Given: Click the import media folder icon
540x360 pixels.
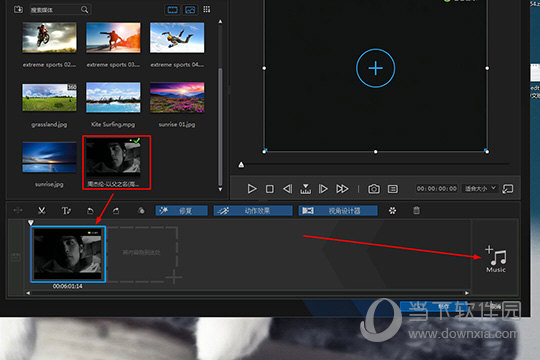Looking at the screenshot, I should 18,9.
